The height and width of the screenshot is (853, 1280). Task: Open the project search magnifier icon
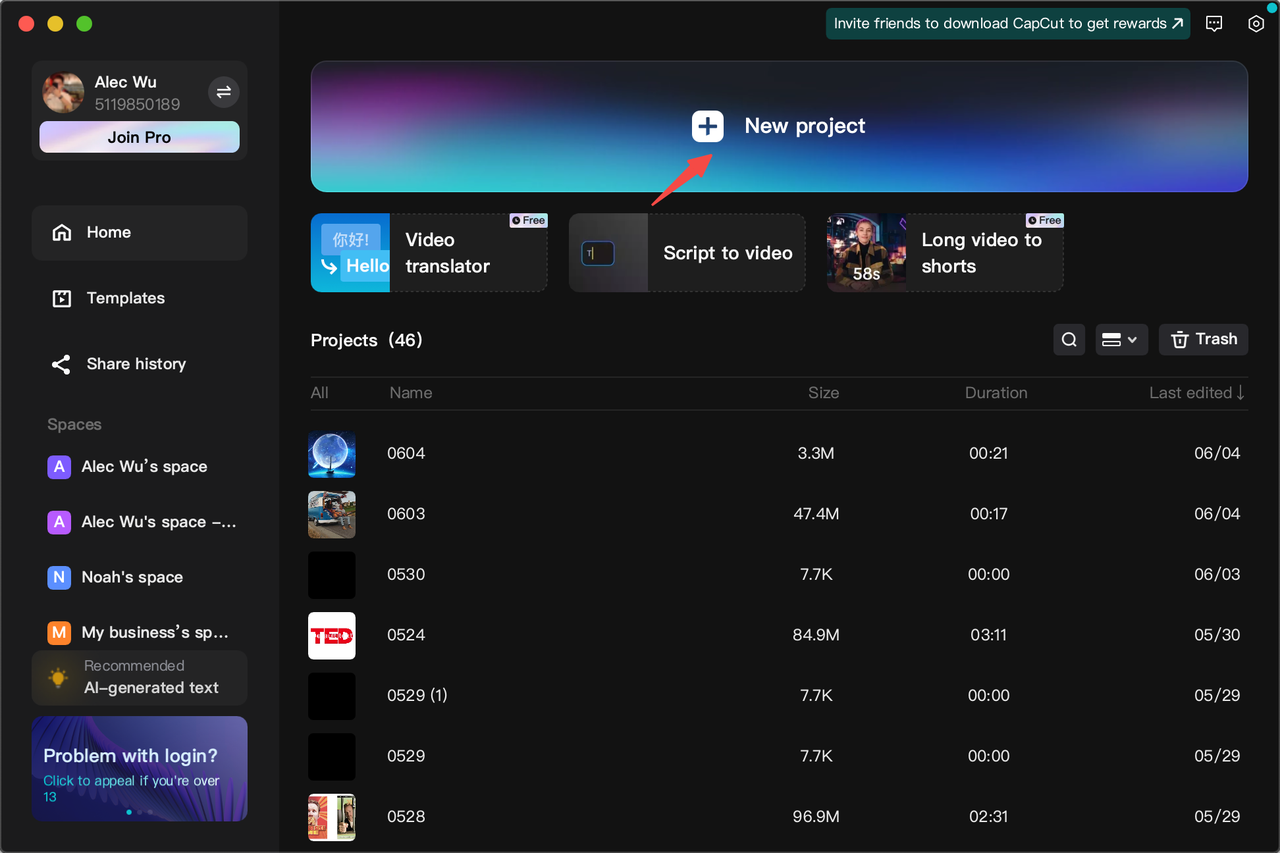click(1069, 340)
